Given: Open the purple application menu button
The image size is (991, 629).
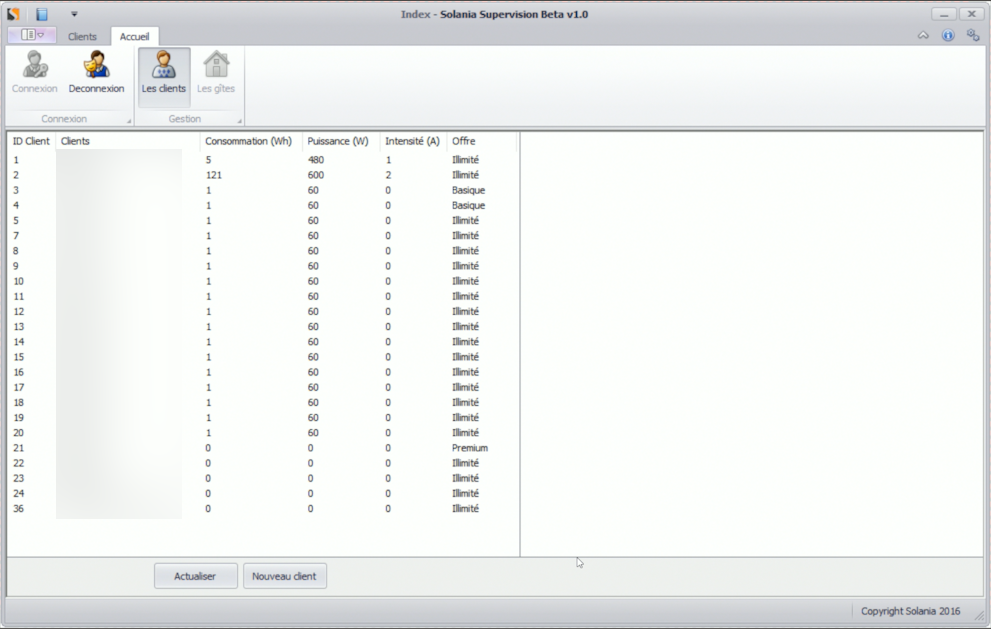Looking at the screenshot, I should 32,35.
